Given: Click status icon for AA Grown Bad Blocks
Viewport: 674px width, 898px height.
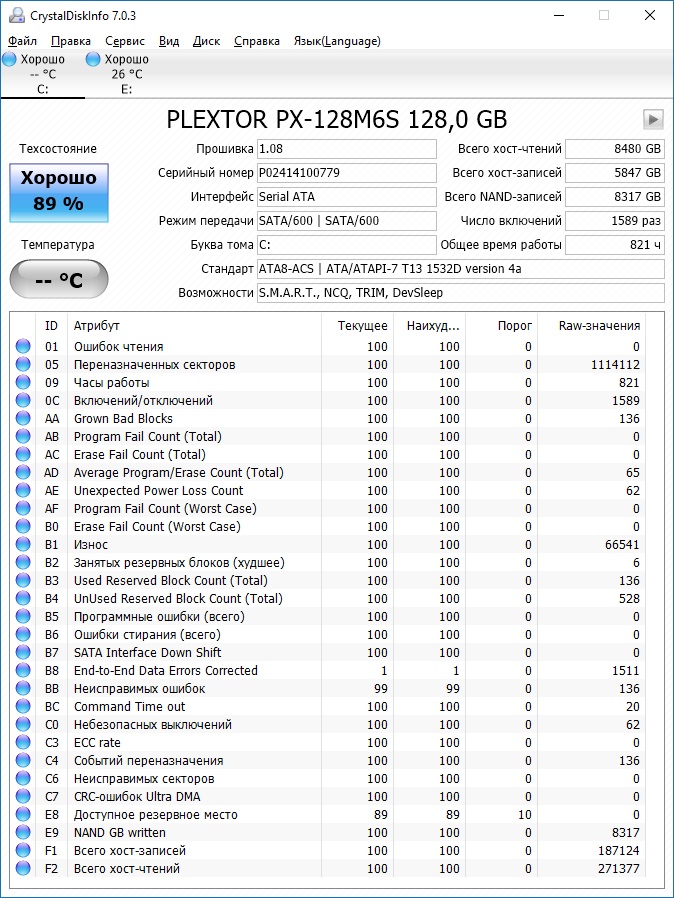Looking at the screenshot, I should coord(23,418).
